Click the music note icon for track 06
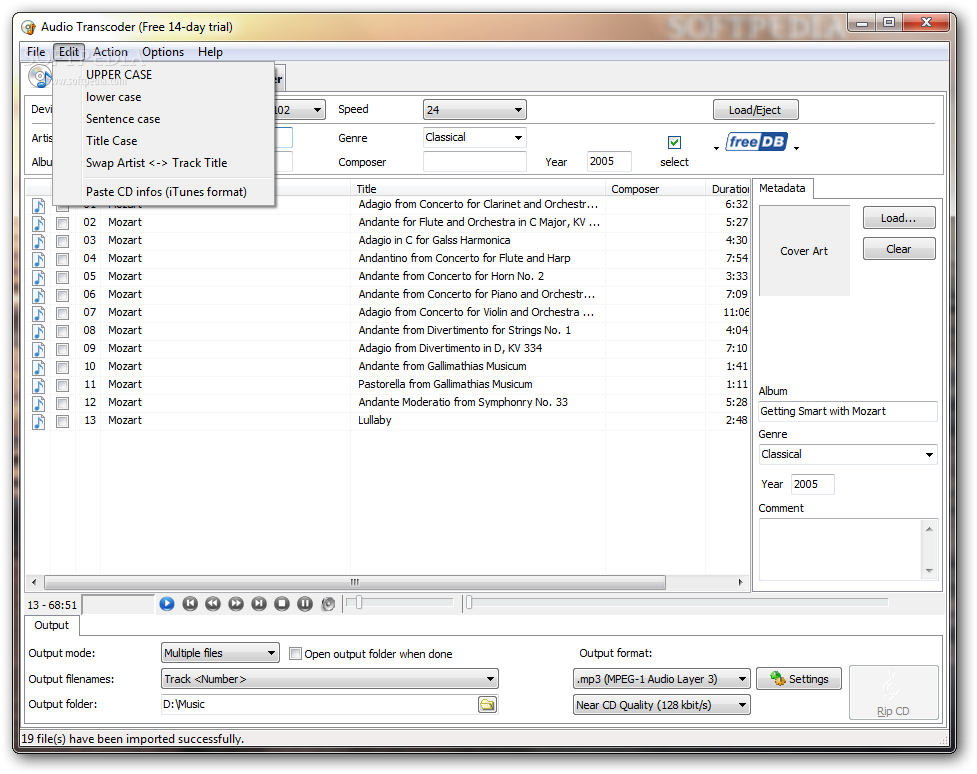Viewport: 977px width, 774px height. [39, 295]
